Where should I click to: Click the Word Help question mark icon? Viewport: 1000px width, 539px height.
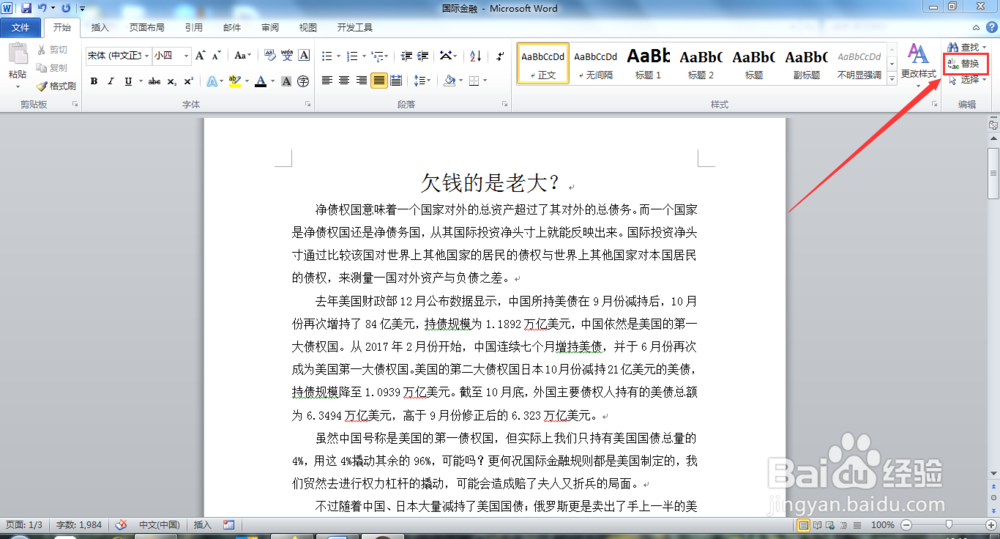pyautogui.click(x=992, y=27)
